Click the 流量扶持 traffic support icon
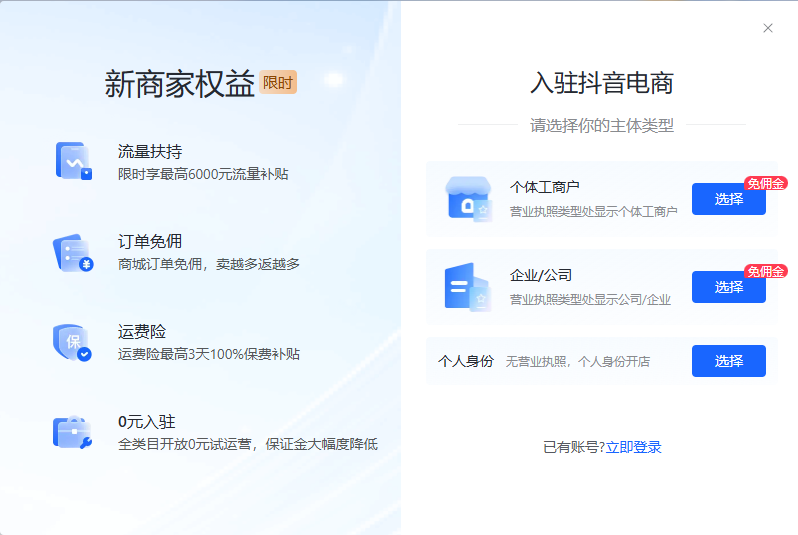Image resolution: width=798 pixels, height=535 pixels. [74, 161]
